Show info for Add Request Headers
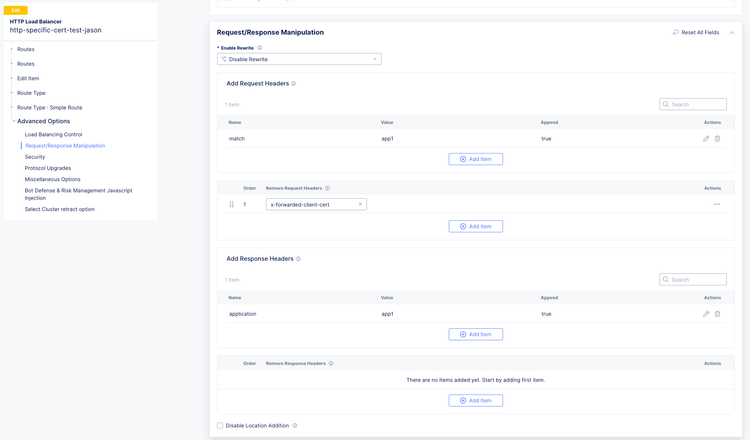The image size is (750, 440). coord(294,84)
